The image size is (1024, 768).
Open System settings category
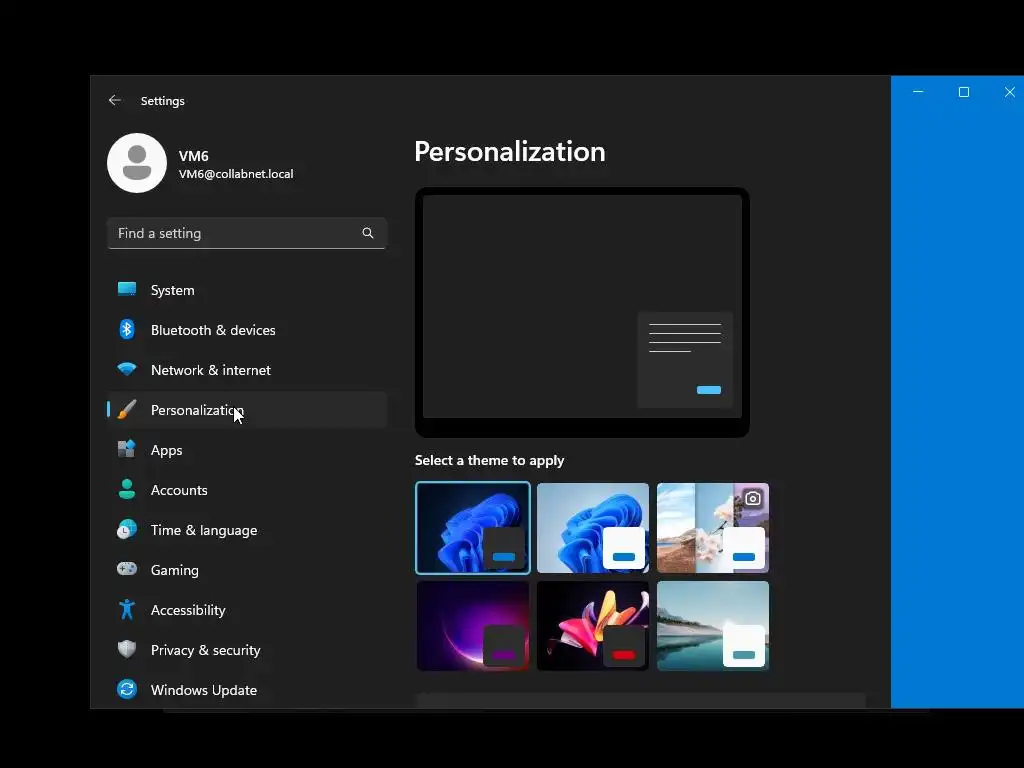tap(247, 290)
